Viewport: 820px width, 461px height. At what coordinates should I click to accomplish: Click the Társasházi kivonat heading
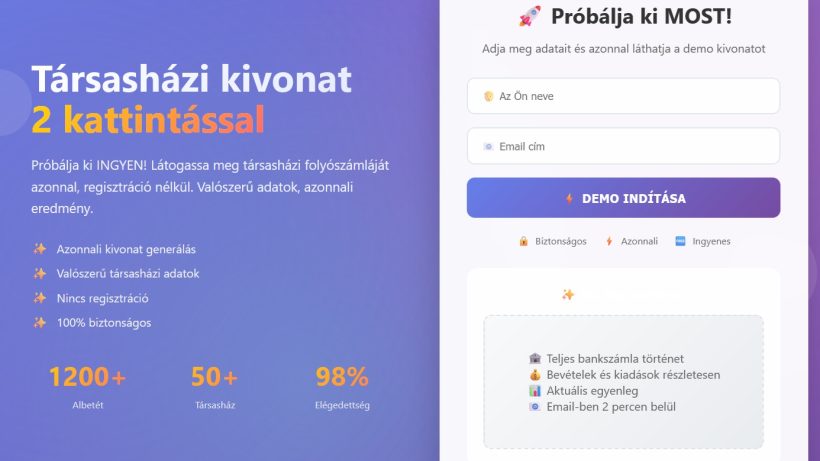[191, 79]
